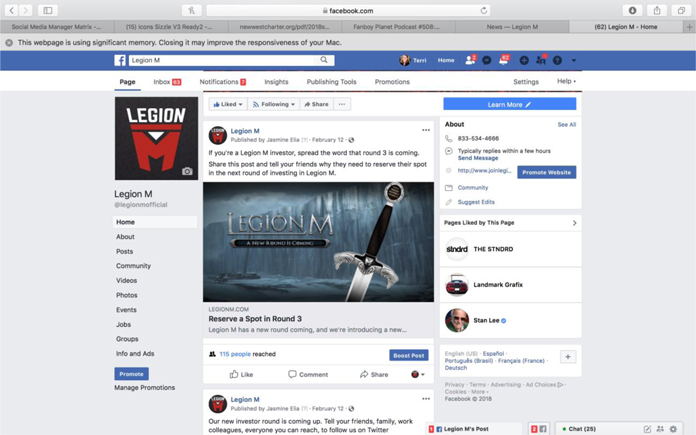Click the Boost Post button
Screen dimensions: 696x435
408,355
